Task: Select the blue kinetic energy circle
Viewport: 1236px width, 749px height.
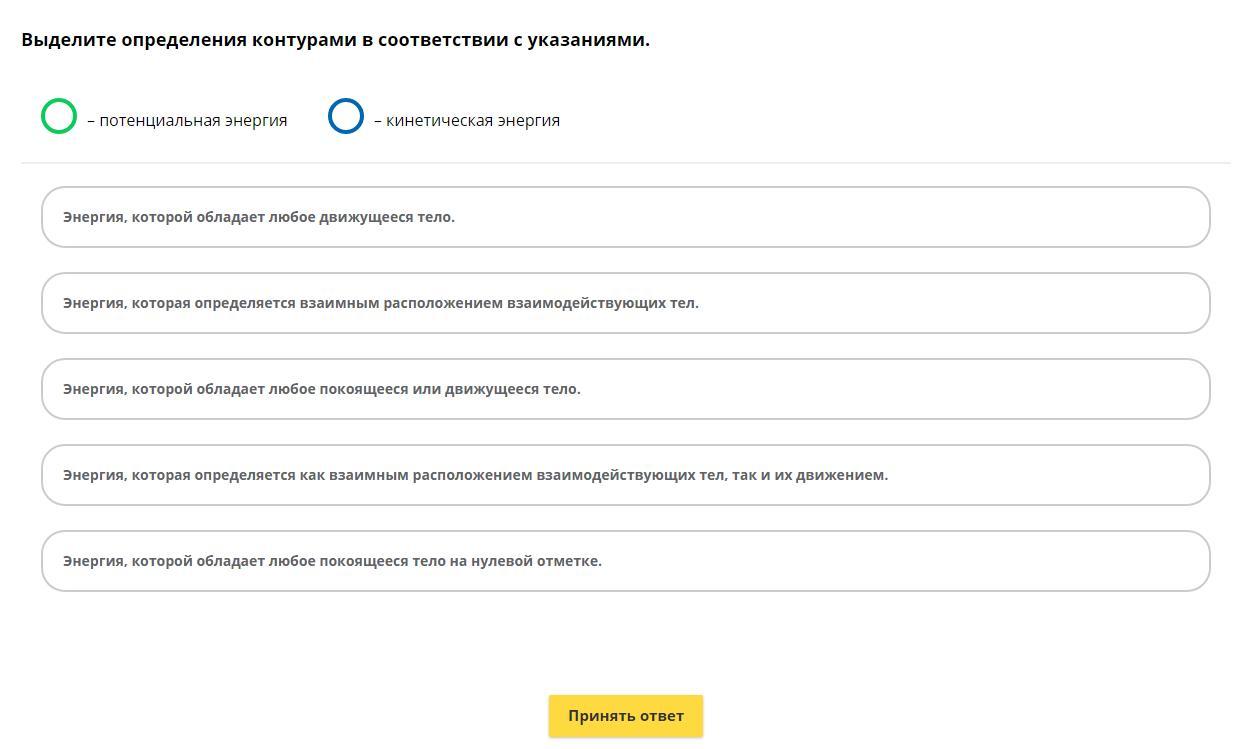Action: pos(346,116)
